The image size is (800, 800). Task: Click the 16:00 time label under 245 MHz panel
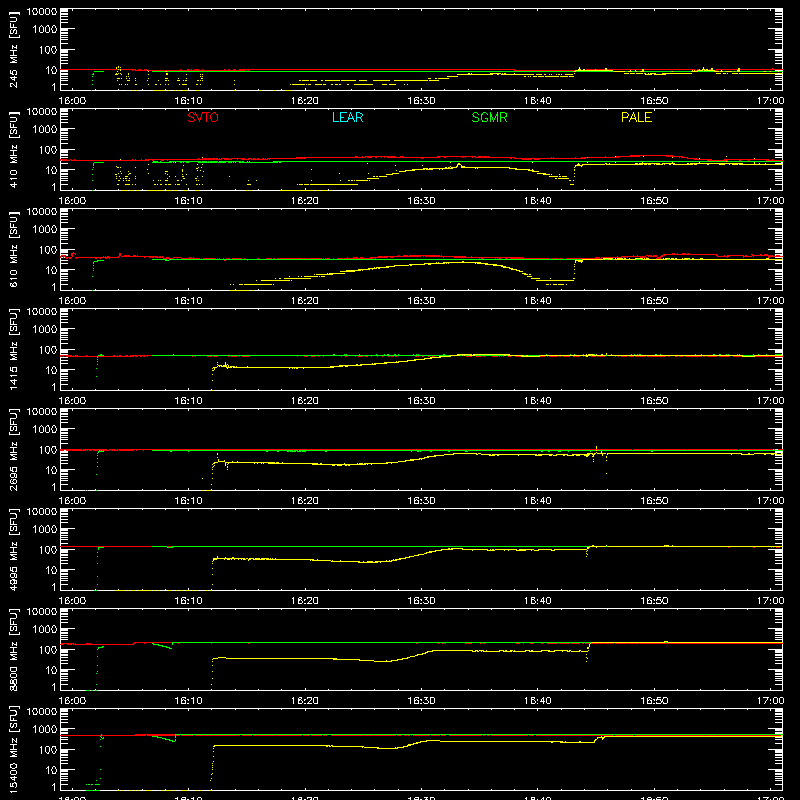pyautogui.click(x=72, y=101)
